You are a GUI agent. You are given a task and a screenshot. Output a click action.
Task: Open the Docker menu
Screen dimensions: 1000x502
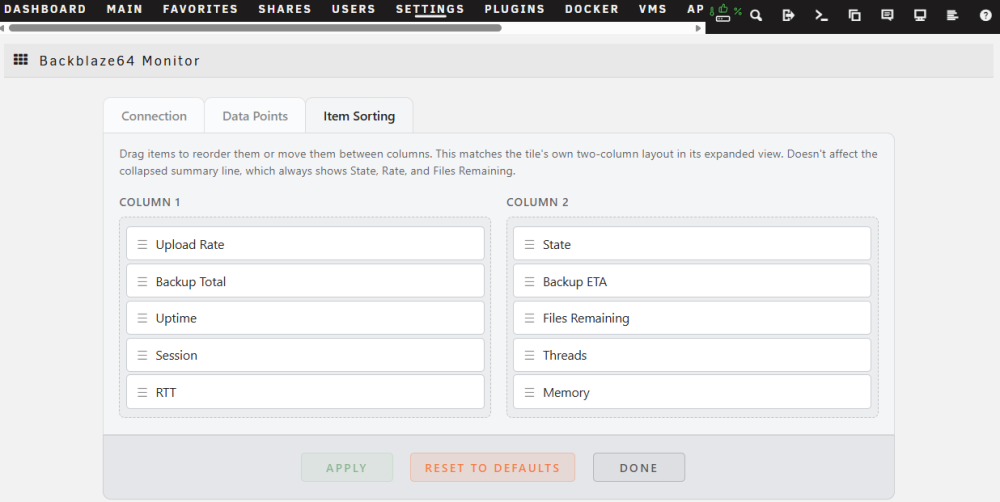tap(592, 9)
